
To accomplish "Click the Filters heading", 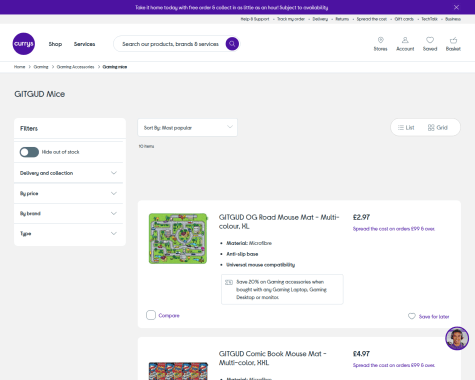I will click(x=29, y=128).
